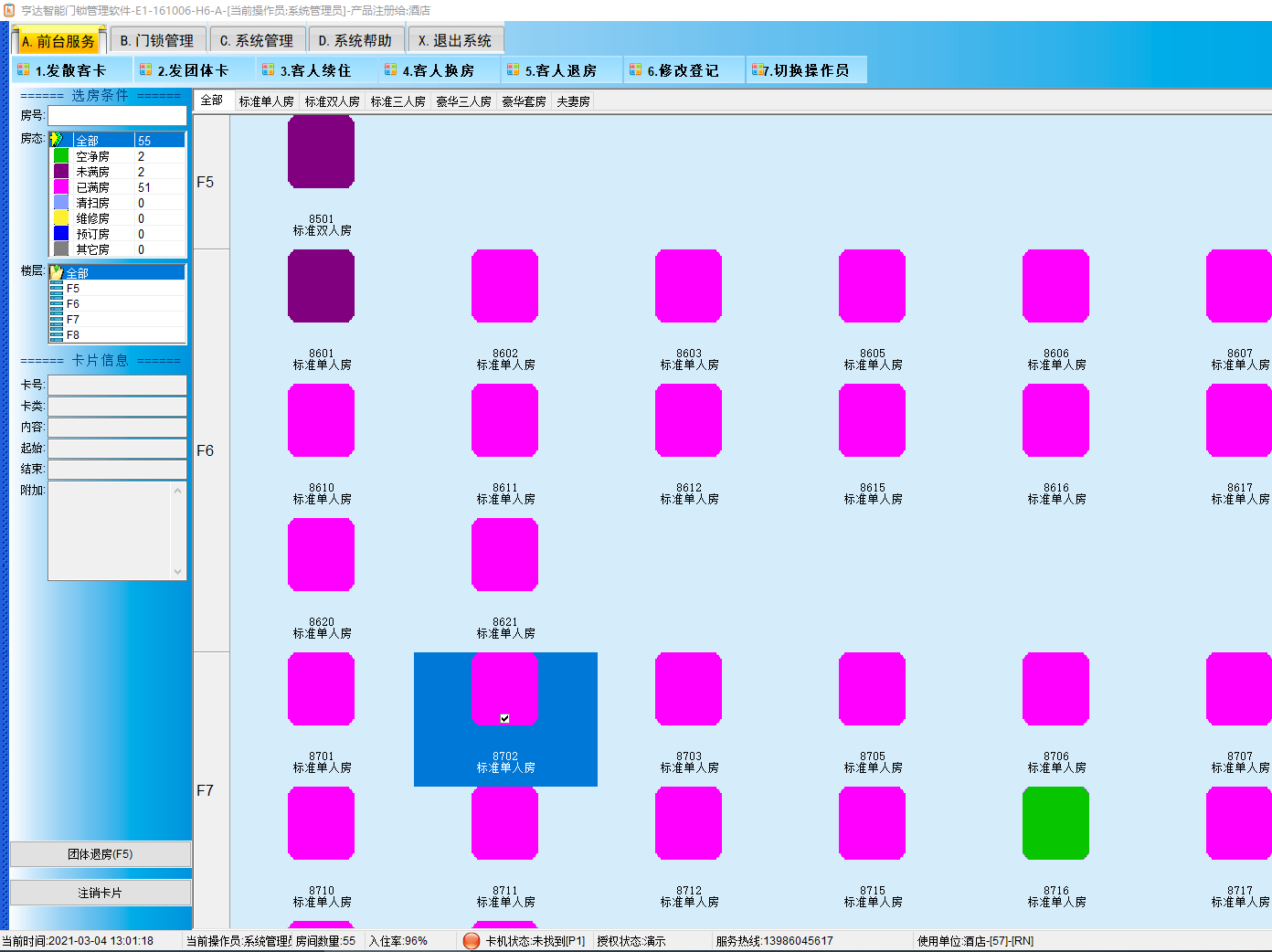
Task: Select room 8701 icon
Action: [321, 689]
